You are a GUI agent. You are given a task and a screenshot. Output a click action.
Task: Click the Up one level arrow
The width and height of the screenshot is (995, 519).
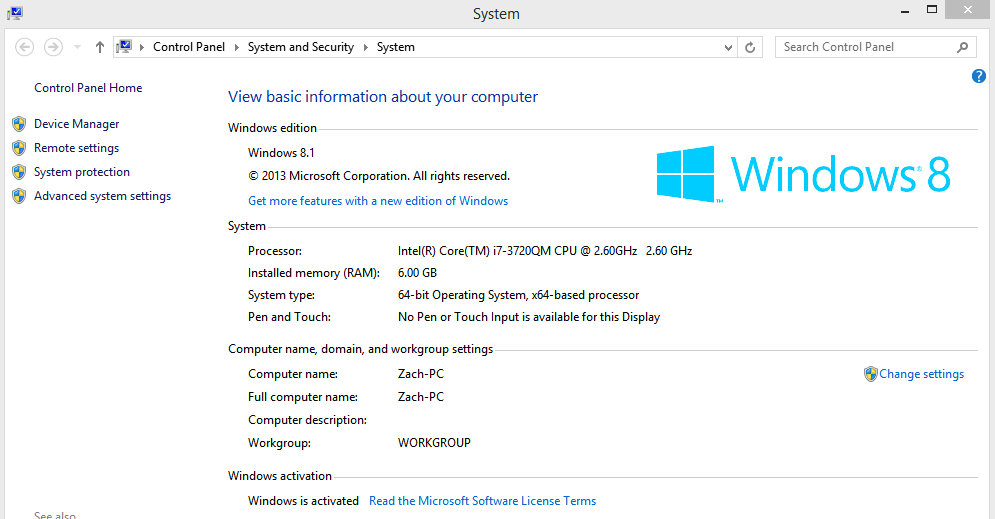[100, 47]
